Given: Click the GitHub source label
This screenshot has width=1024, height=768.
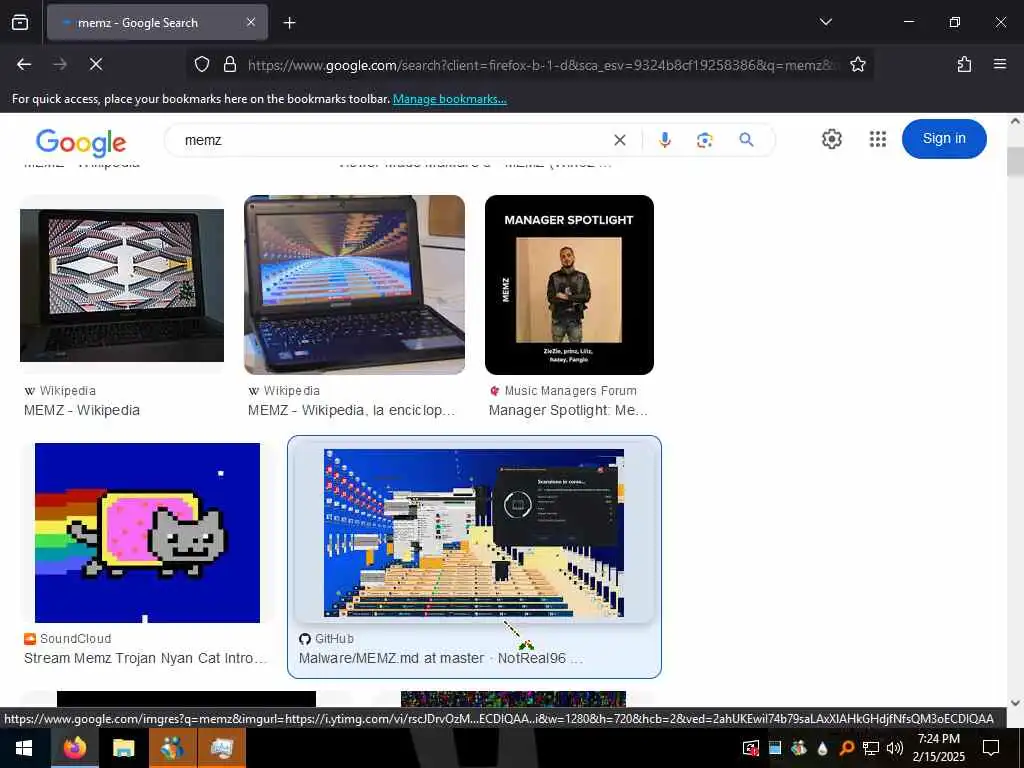Looking at the screenshot, I should (327, 639).
